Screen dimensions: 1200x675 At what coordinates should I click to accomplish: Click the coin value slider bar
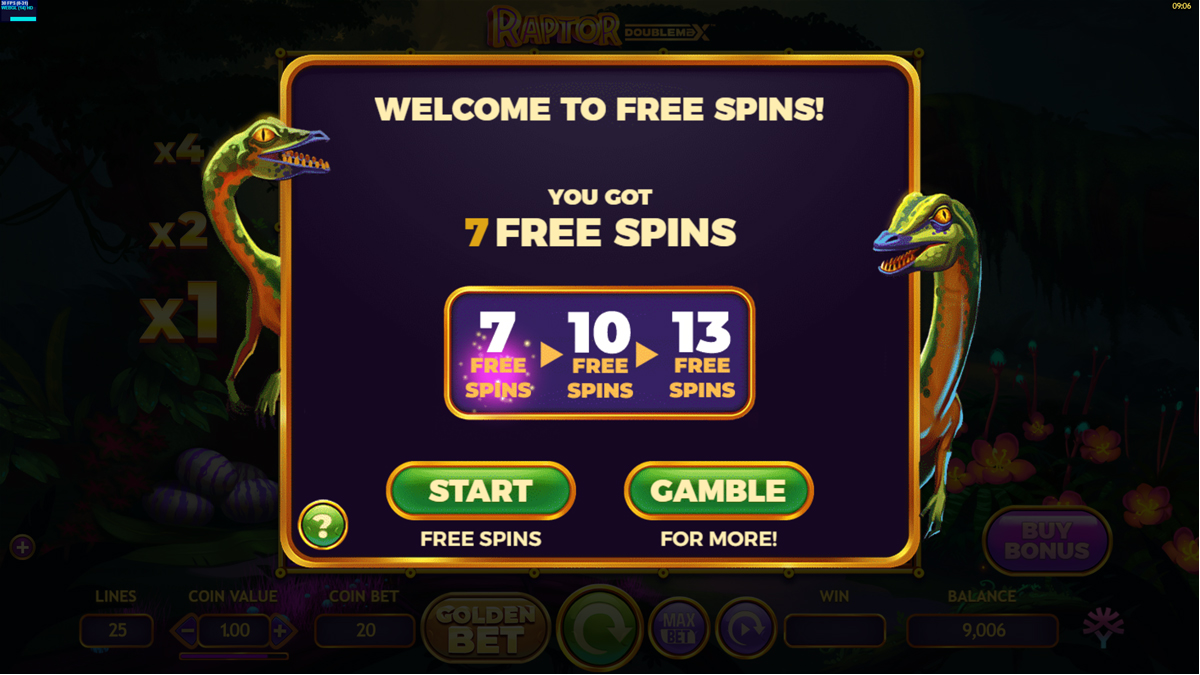click(234, 657)
